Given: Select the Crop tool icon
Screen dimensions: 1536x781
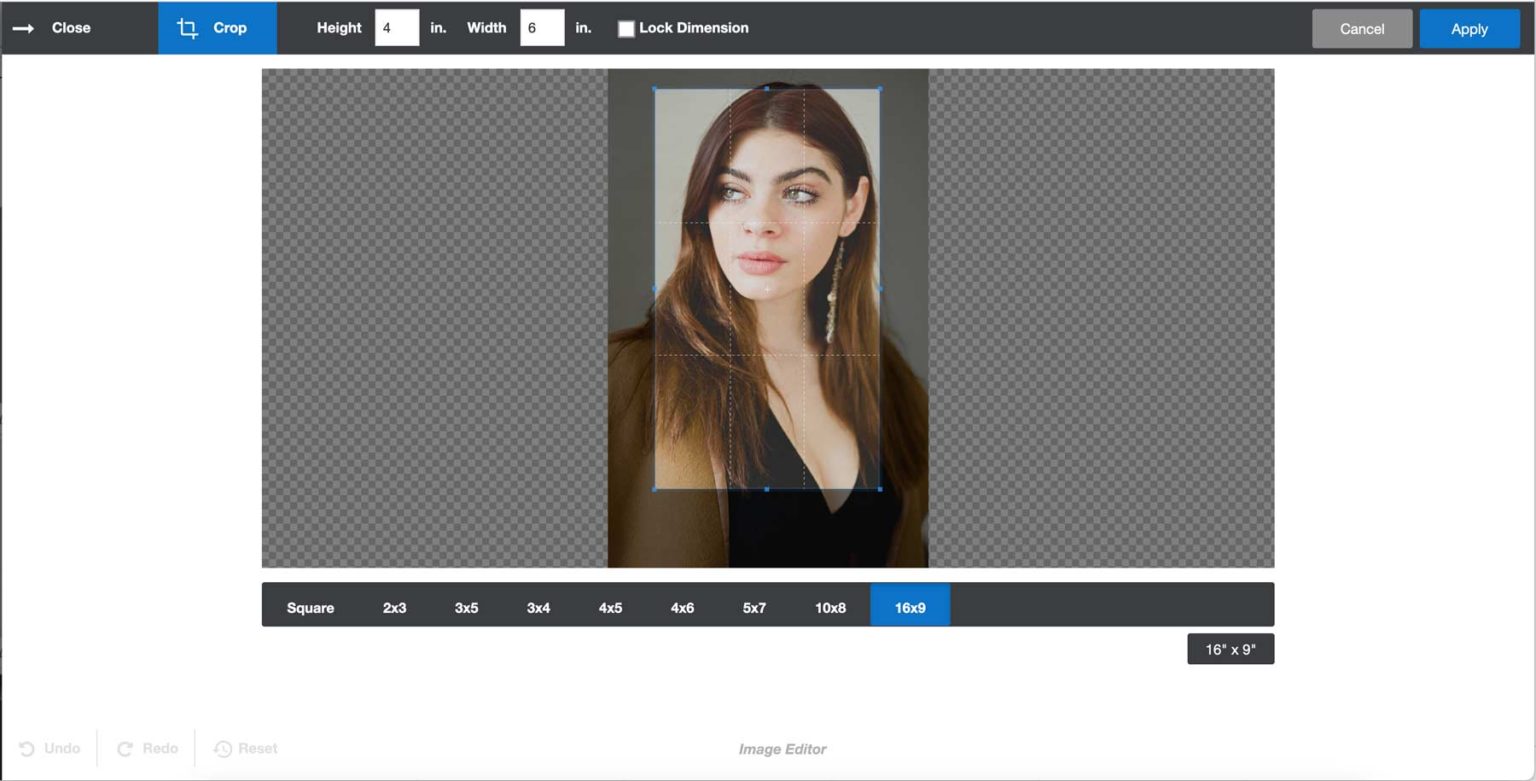Looking at the screenshot, I should click(186, 28).
